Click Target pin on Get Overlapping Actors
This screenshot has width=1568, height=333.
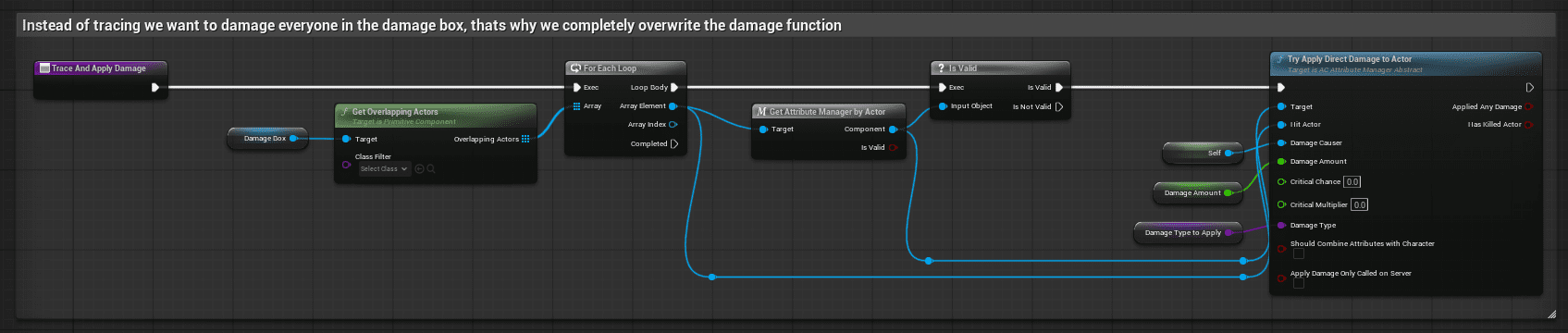347,139
